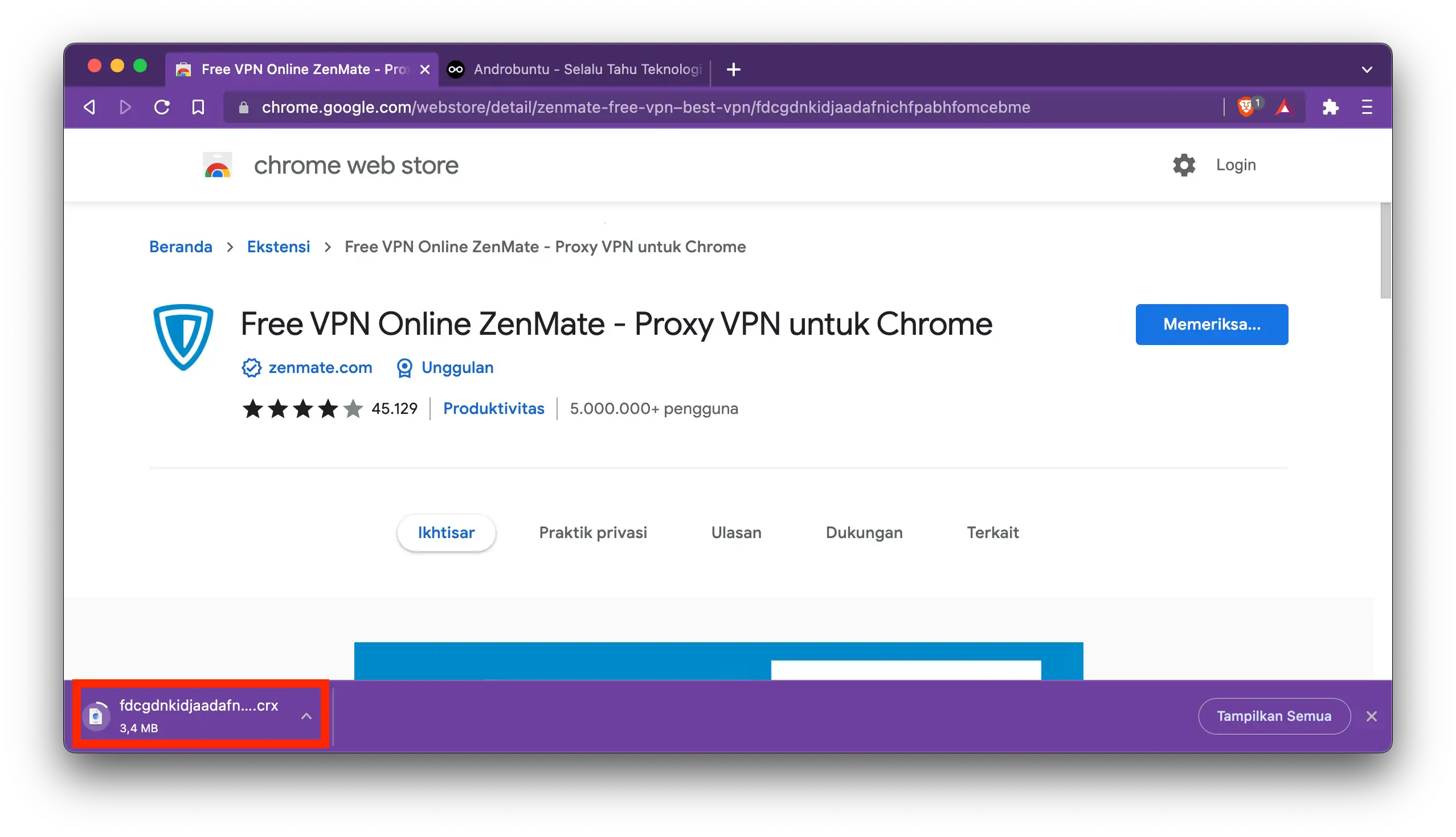This screenshot has height=837, width=1456.
Task: Click the Memeriksa button
Action: [1212, 324]
